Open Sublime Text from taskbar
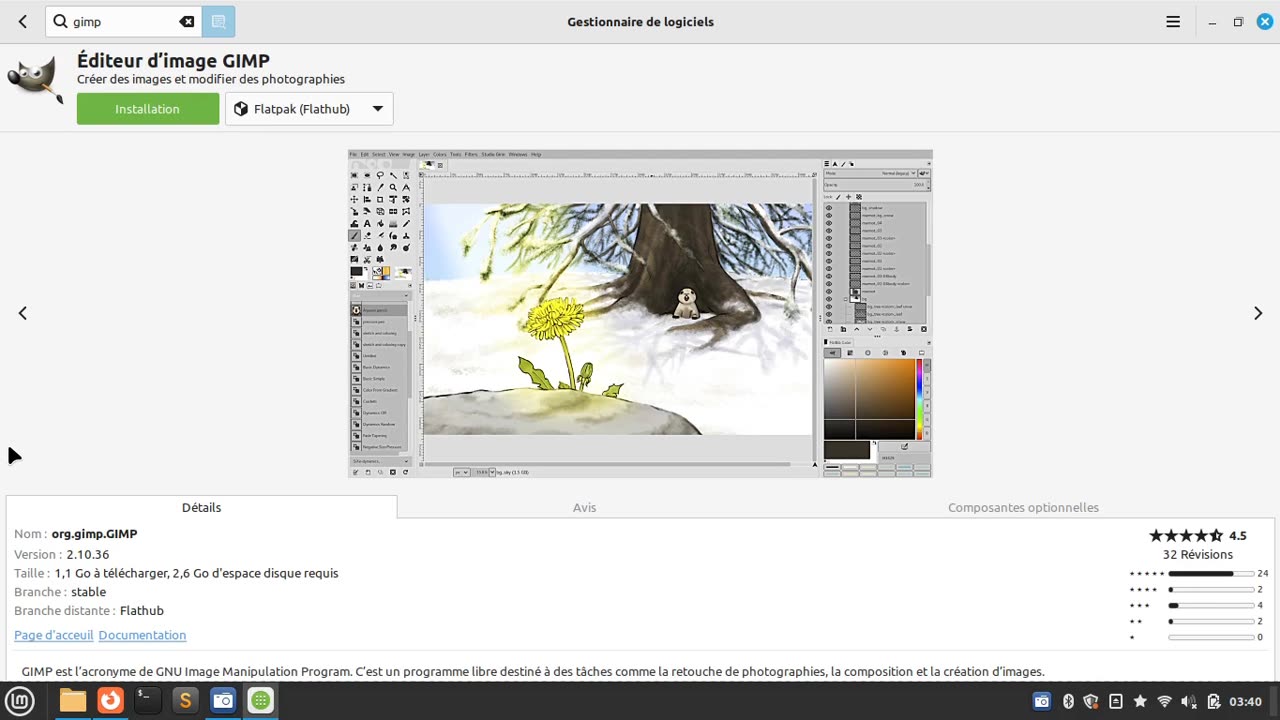 (x=184, y=701)
